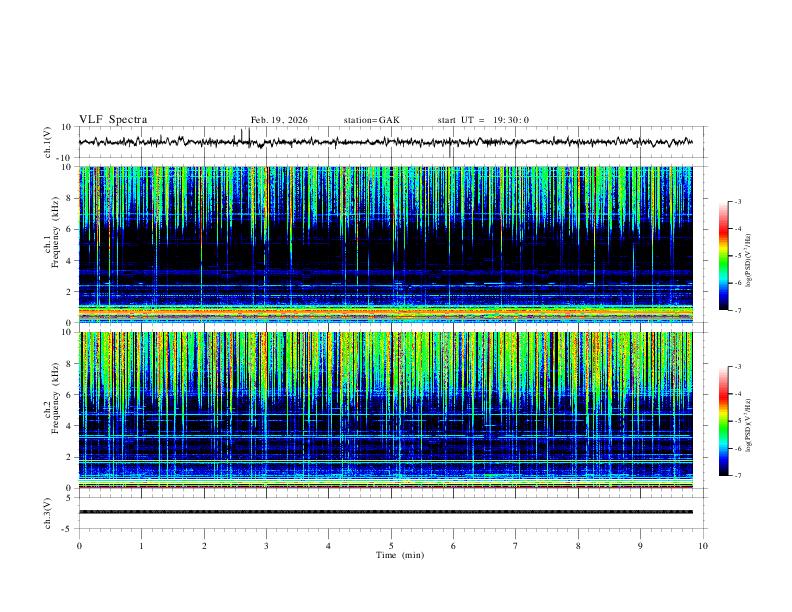Click the '-10' tick on ch.1(V) axis
Screen dimensions: 792x612
pyautogui.click(x=65, y=159)
